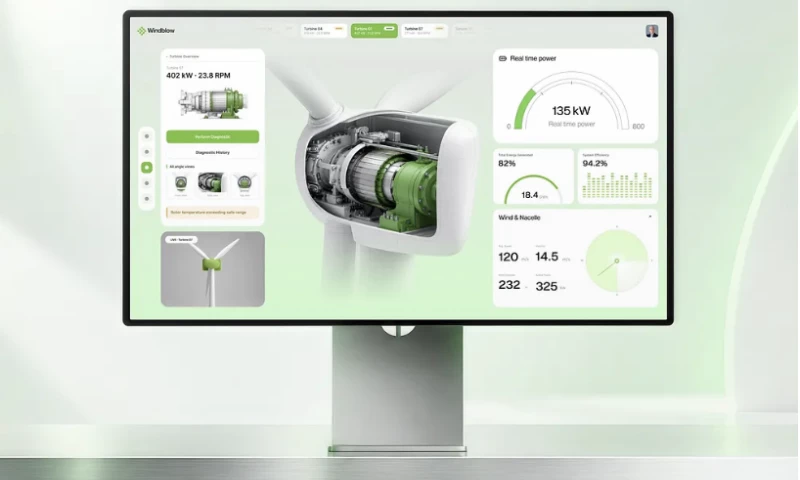Click the green Perform Diagnostic button
The height and width of the screenshot is (480, 800).
(x=212, y=137)
